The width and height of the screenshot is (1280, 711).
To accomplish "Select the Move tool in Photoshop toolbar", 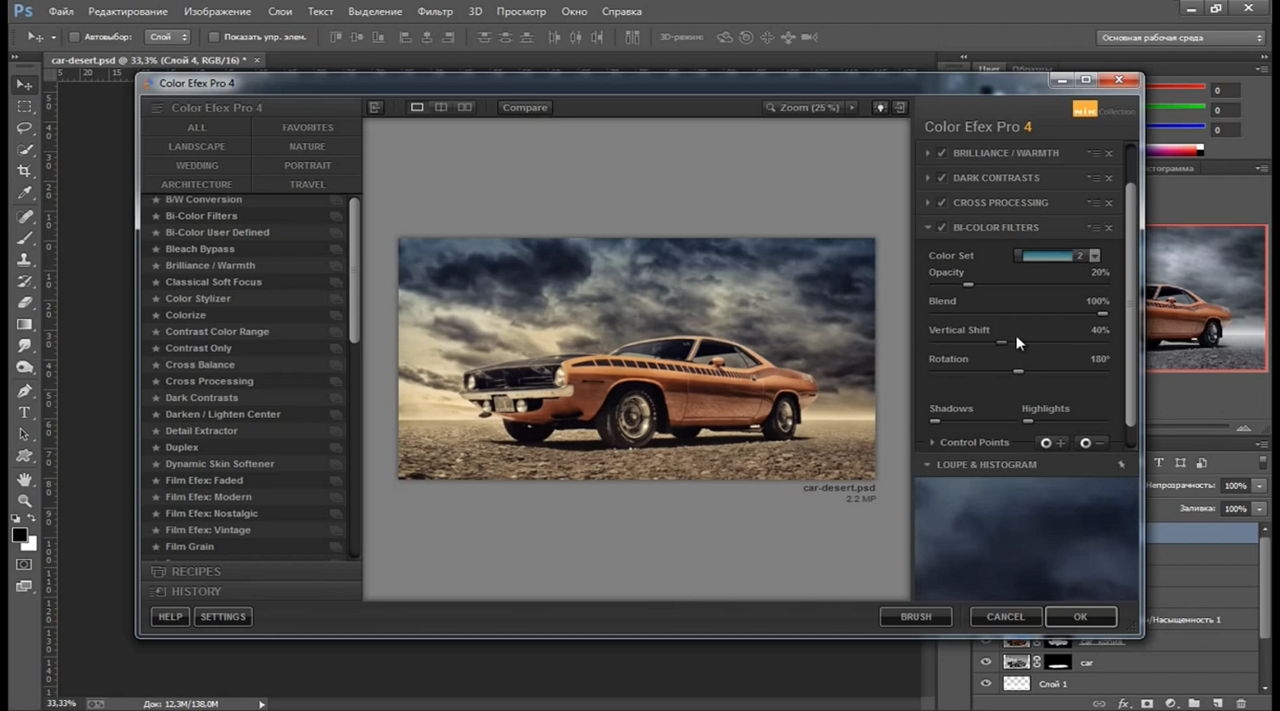I will pos(25,85).
